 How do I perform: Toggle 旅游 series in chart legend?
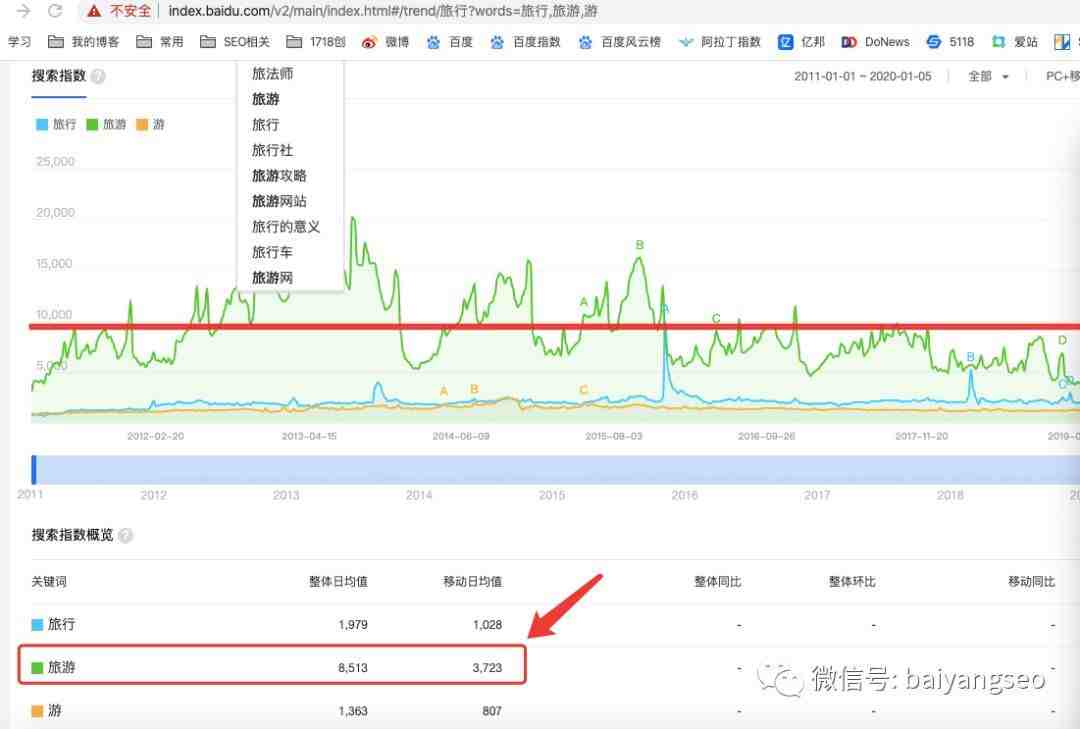tap(106, 125)
